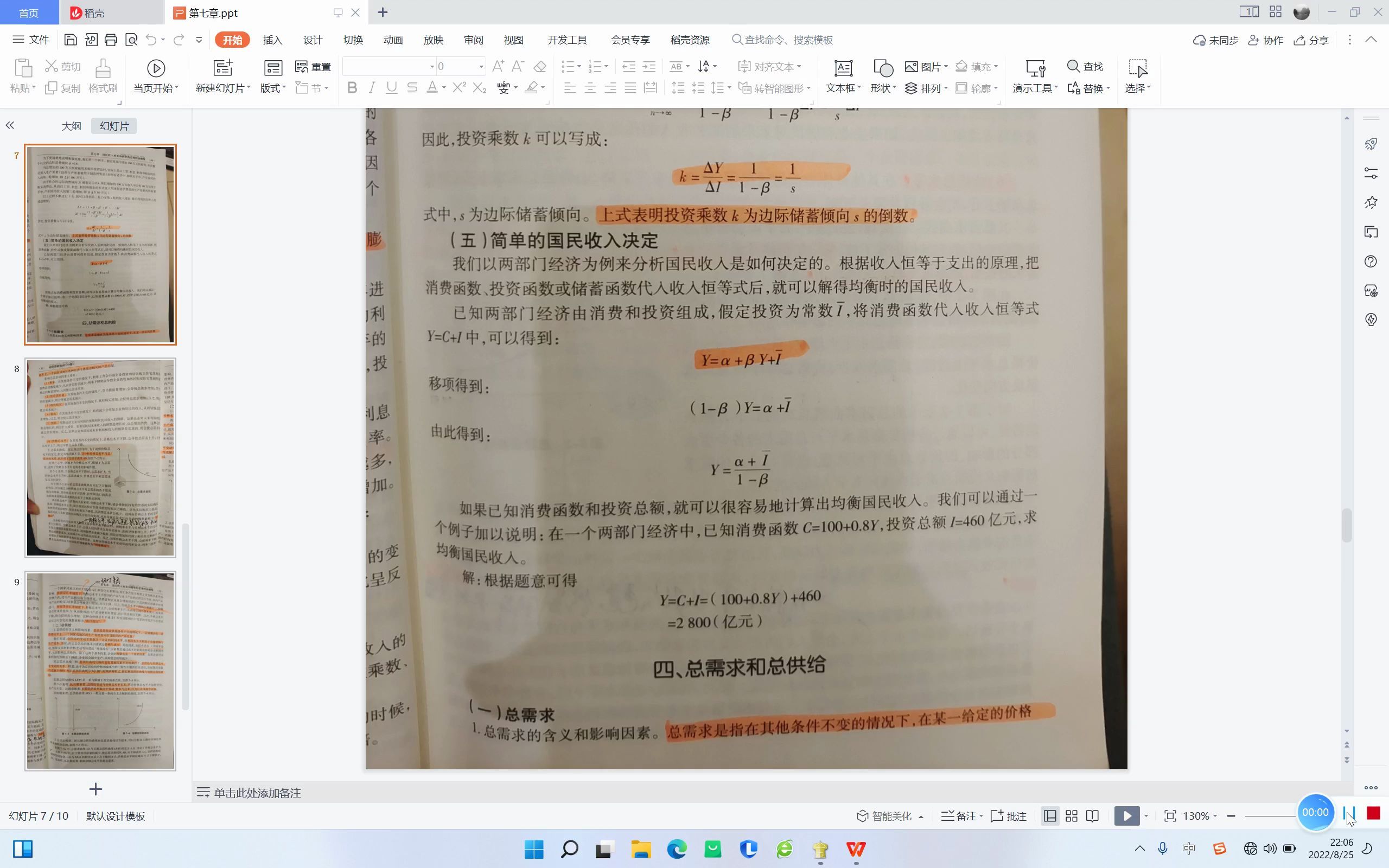Toggle strikethrough formatting
The width and height of the screenshot is (1389, 868).
pos(412,87)
